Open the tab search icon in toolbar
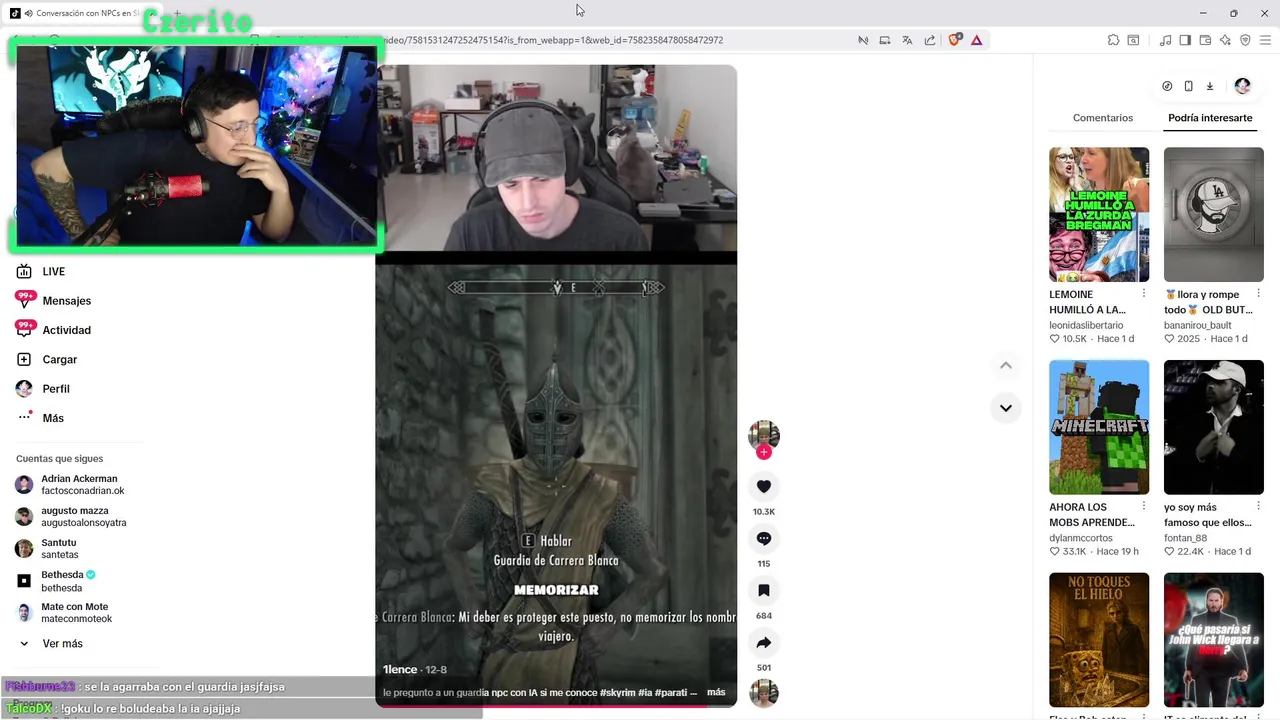1280x720 pixels. (1133, 40)
